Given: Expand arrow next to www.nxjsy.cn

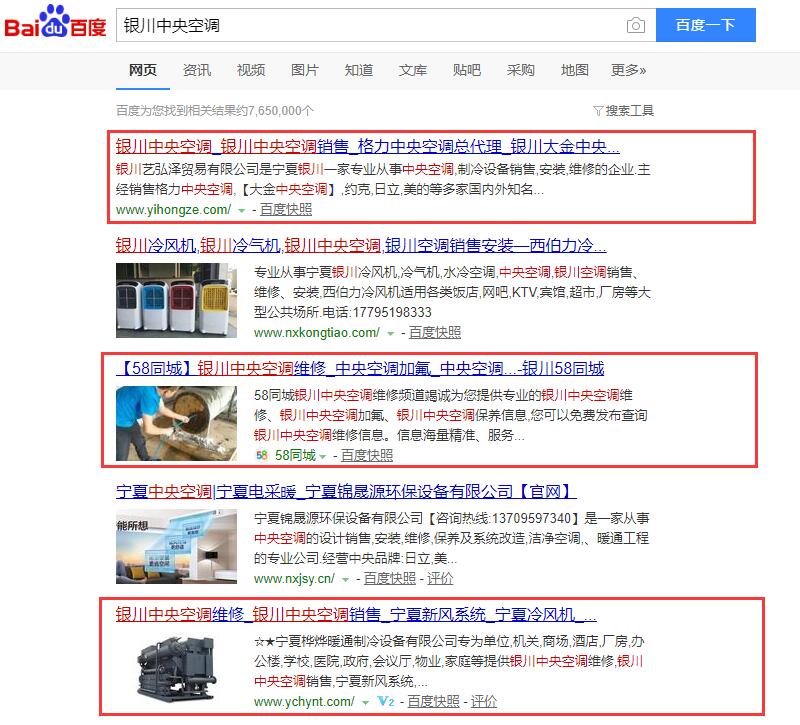Looking at the screenshot, I should click(x=345, y=579).
